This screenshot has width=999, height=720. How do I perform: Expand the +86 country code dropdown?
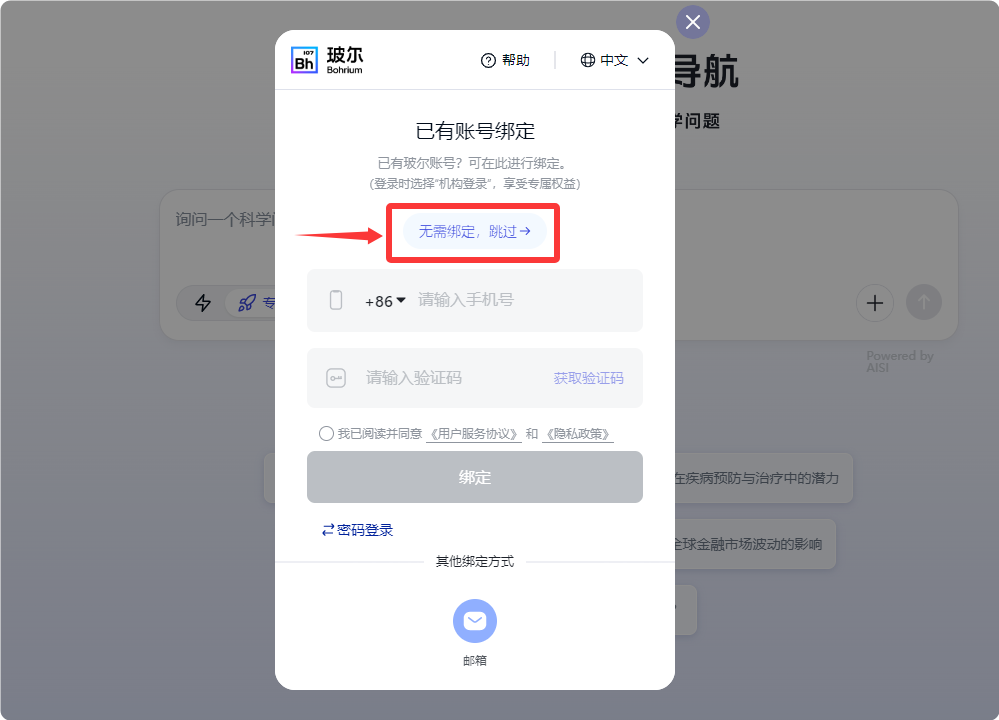(385, 301)
